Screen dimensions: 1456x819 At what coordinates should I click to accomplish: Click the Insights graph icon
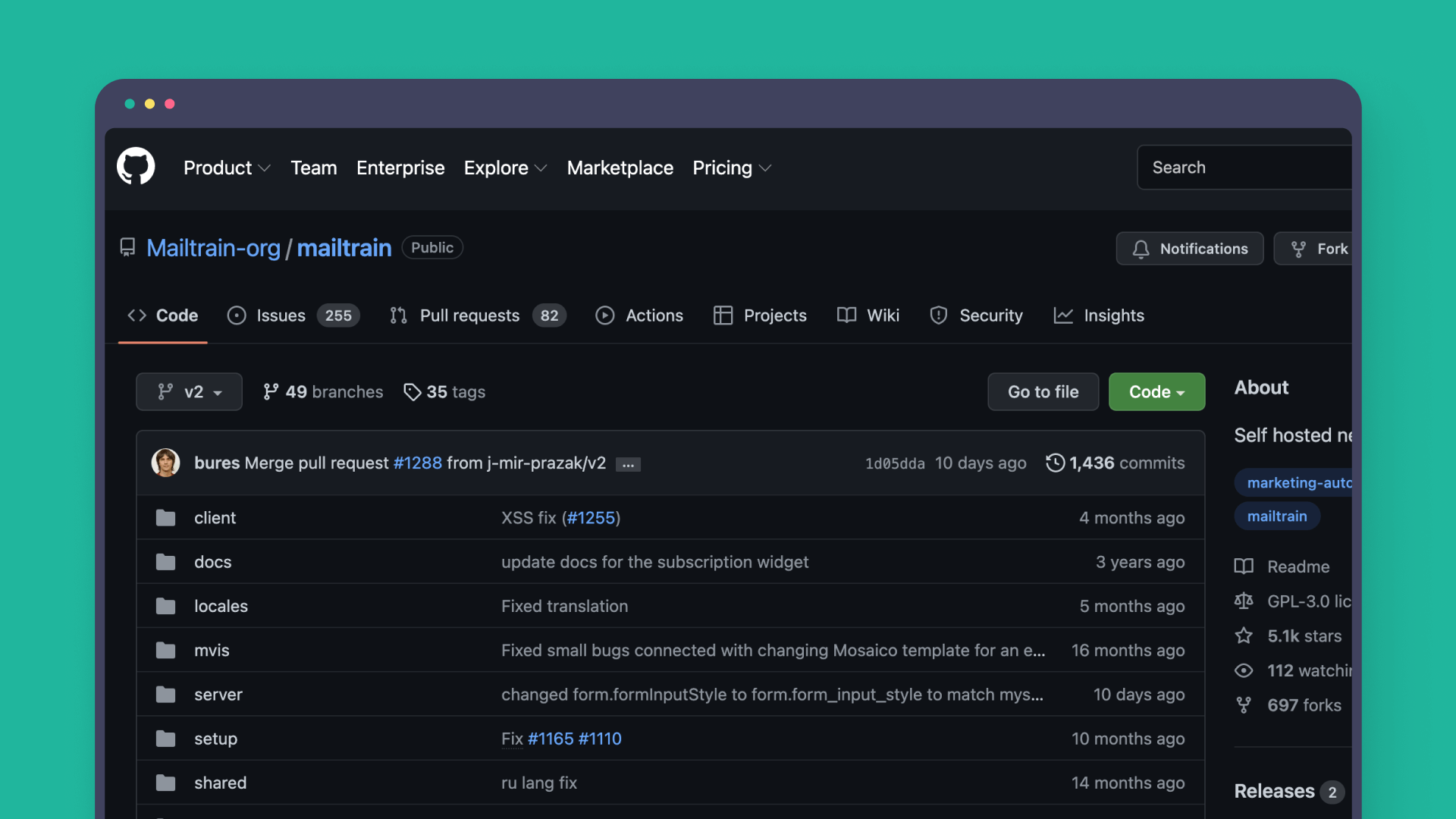1062,315
